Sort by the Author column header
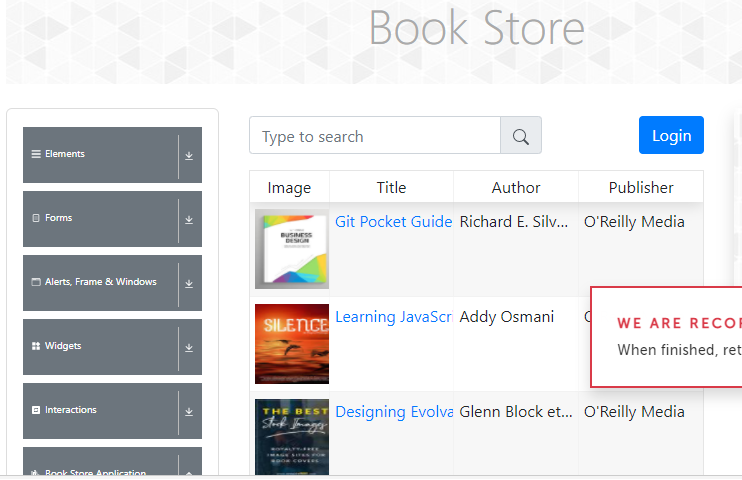 516,187
